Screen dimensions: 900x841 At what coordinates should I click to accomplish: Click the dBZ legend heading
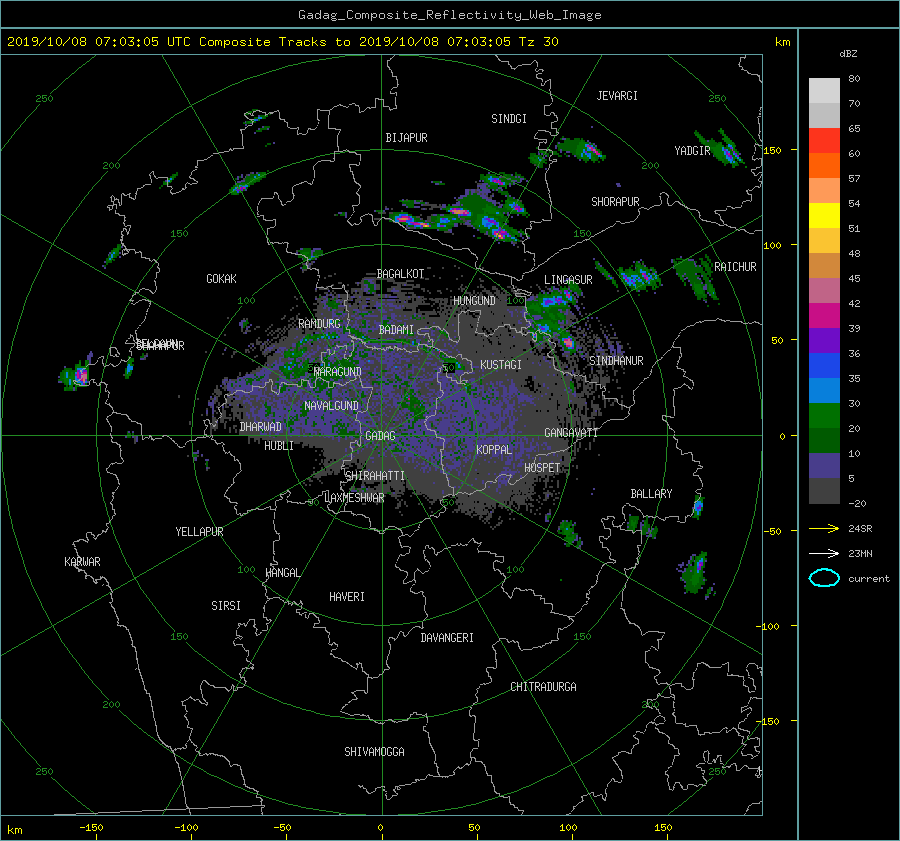848,54
